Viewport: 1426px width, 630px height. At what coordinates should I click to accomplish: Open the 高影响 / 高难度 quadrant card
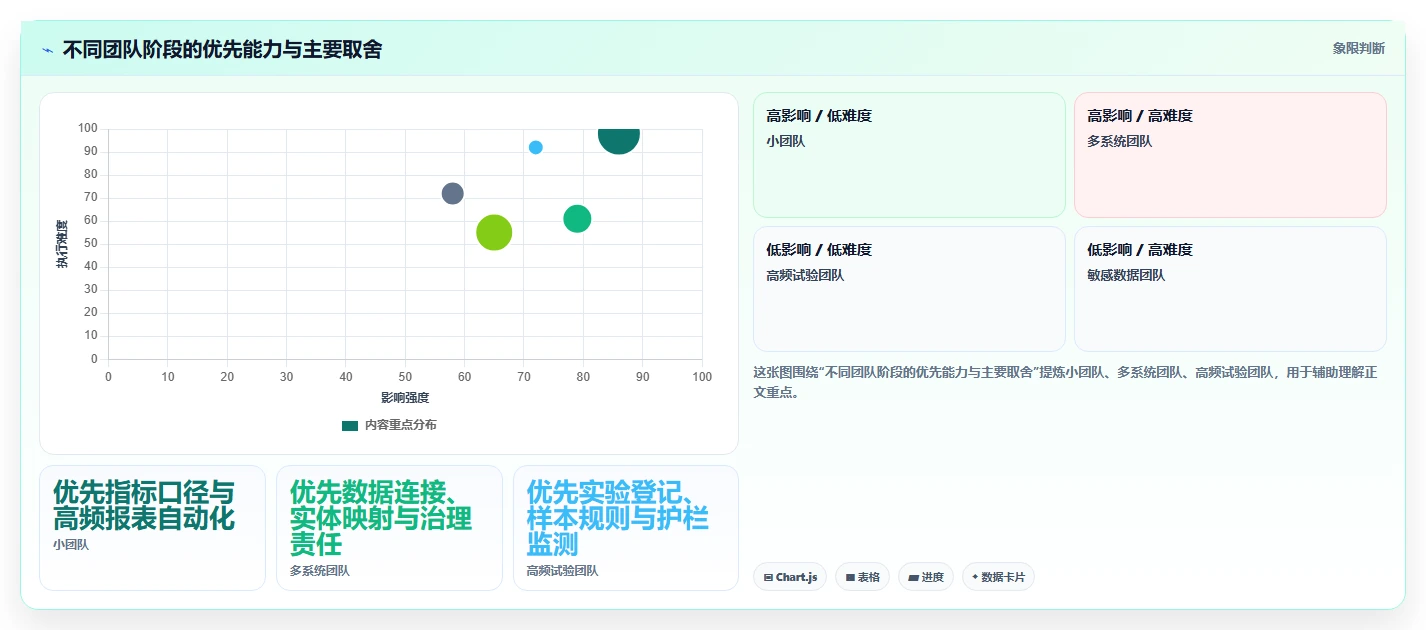tap(1230, 155)
